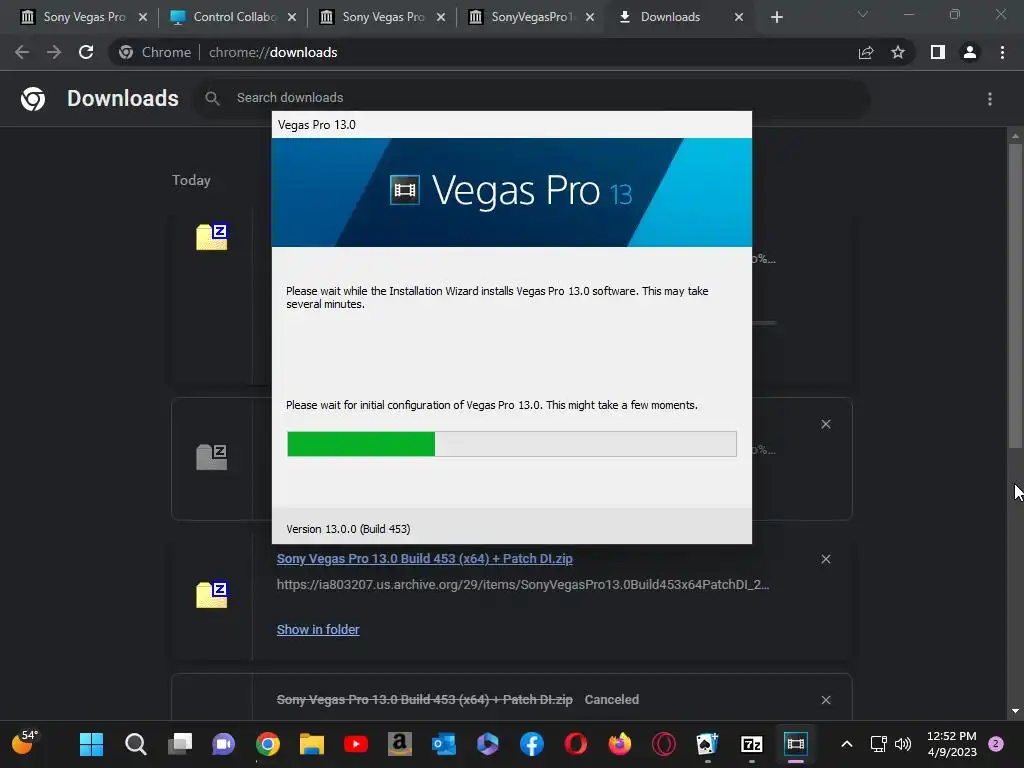
Task: Remove the canceled download entry
Action: (x=825, y=700)
